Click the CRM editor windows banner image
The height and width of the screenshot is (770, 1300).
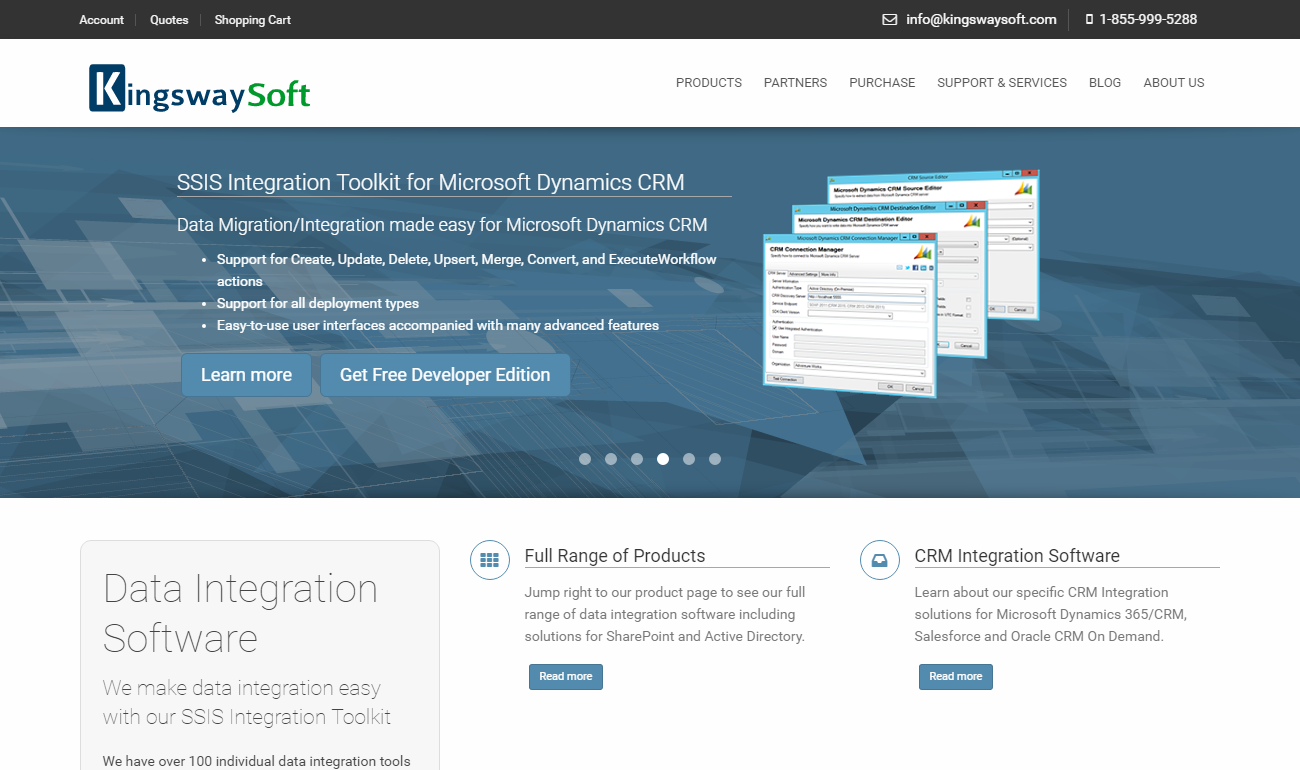[x=900, y=283]
